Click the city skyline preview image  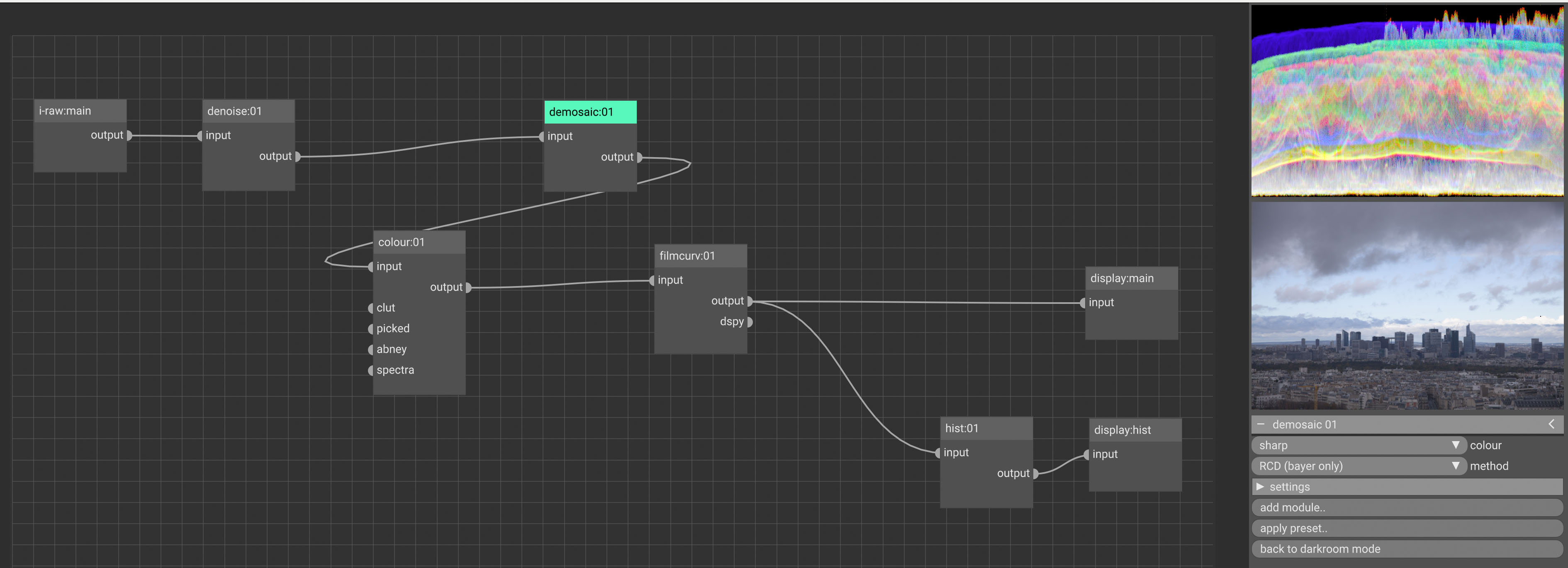coord(1406,305)
